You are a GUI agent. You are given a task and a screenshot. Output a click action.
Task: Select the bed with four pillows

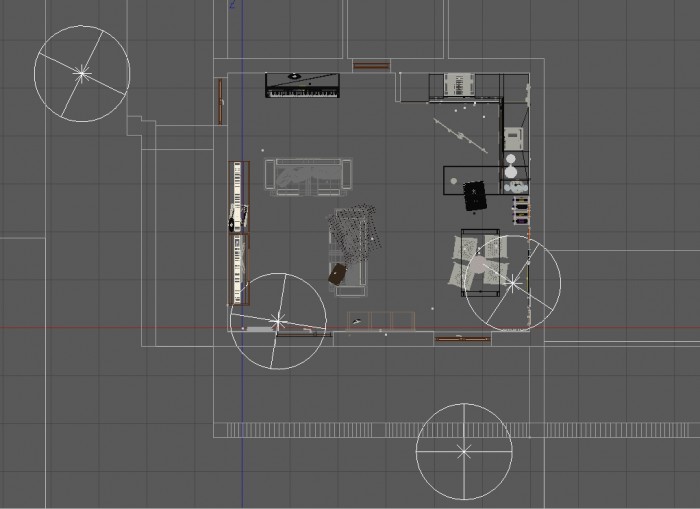tap(480, 262)
